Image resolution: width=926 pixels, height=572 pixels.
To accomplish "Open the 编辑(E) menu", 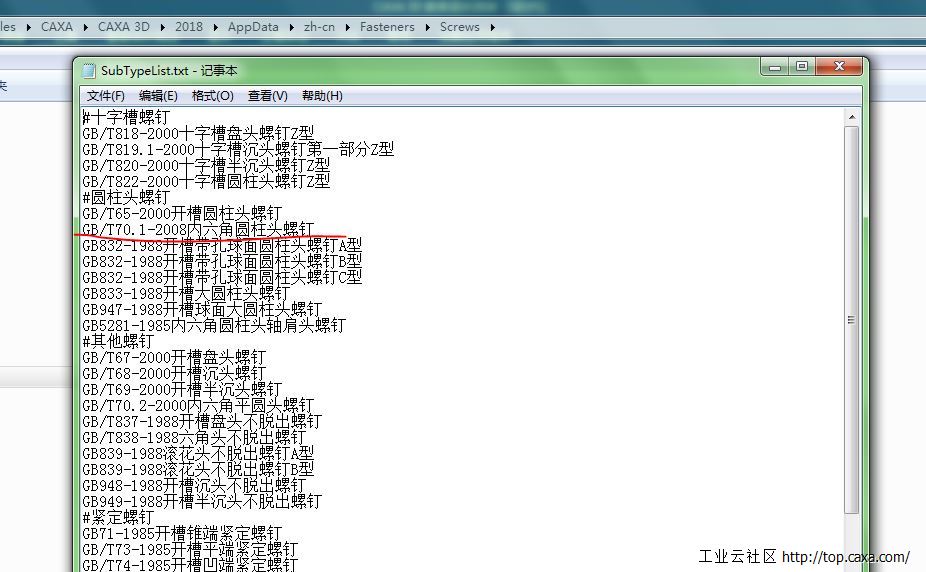I will point(158,96).
